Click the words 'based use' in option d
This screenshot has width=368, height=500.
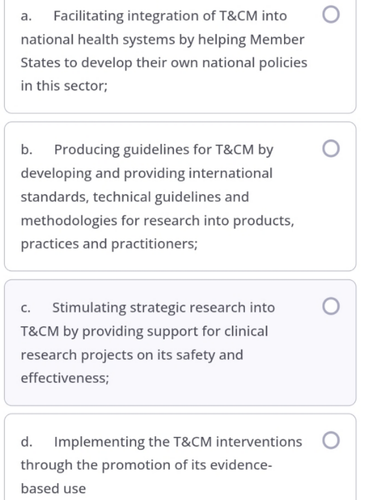53,489
